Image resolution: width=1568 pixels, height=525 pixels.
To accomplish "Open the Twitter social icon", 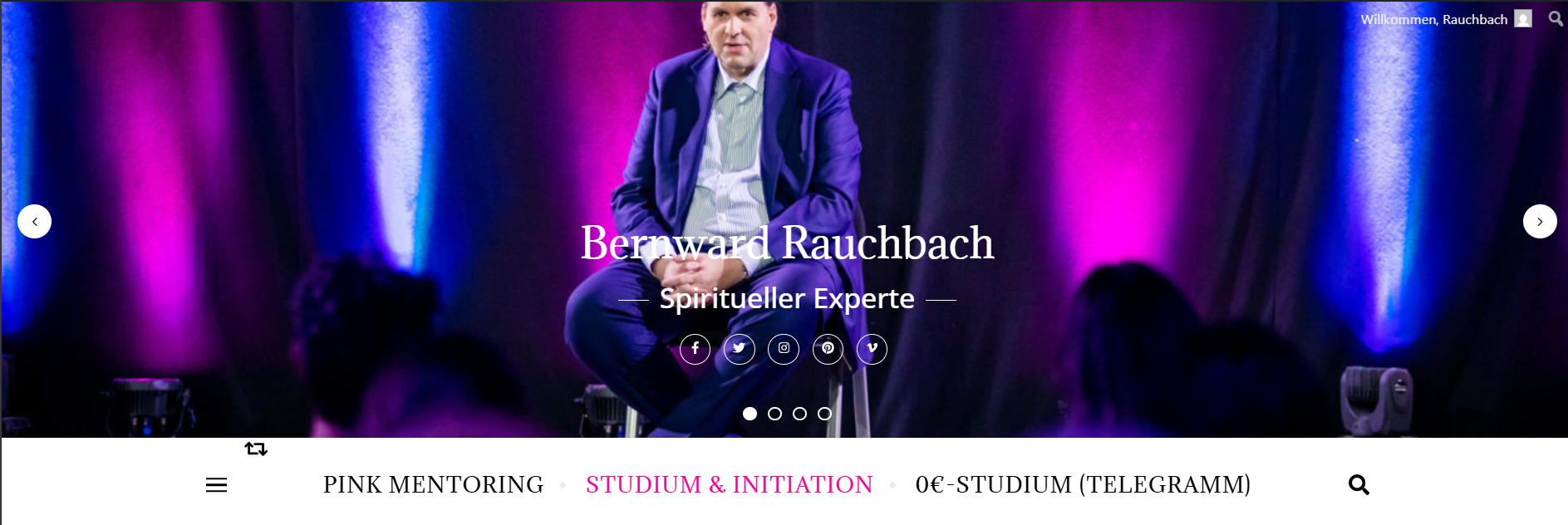I will click(740, 349).
